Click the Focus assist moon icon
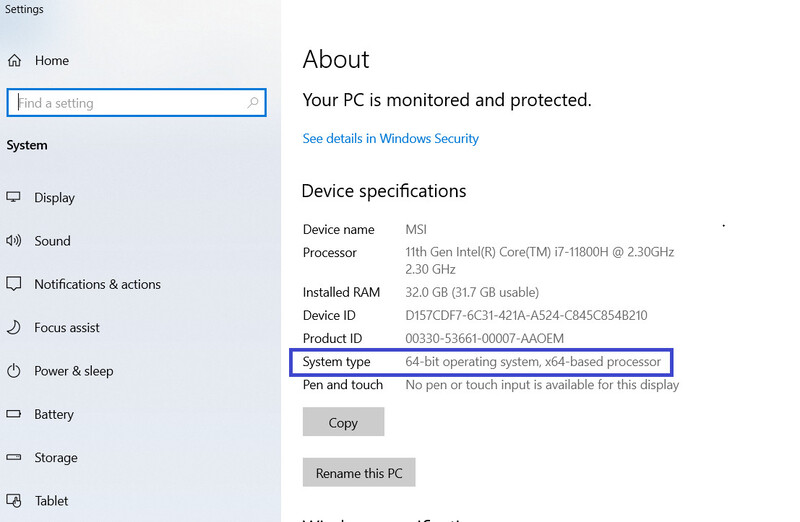800x522 pixels. (x=14, y=327)
